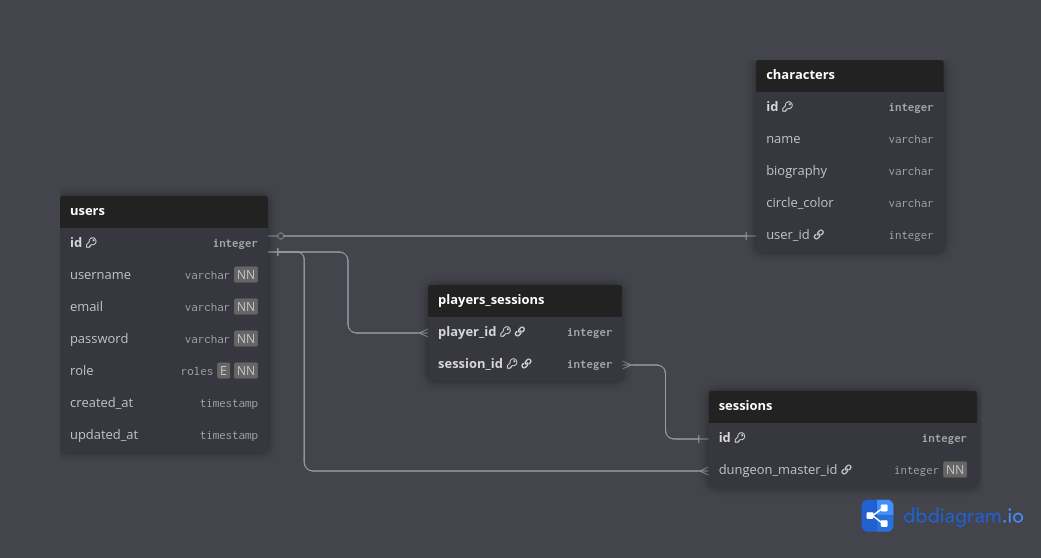Viewport: 1041px width, 558px height.
Task: Click the timestamp type on created_at row
Action: 229,403
